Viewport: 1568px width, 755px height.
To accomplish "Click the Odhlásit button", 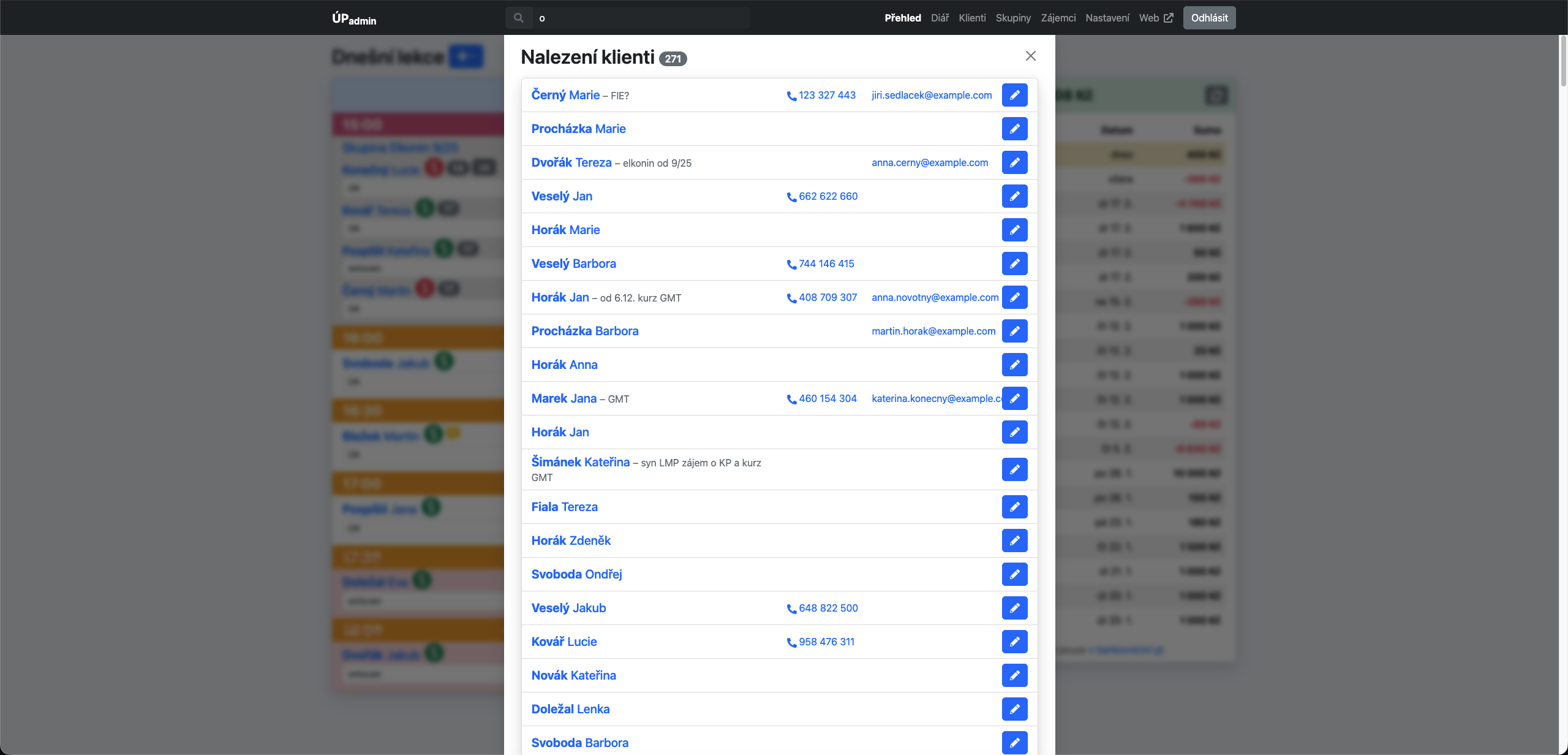I will (1208, 18).
